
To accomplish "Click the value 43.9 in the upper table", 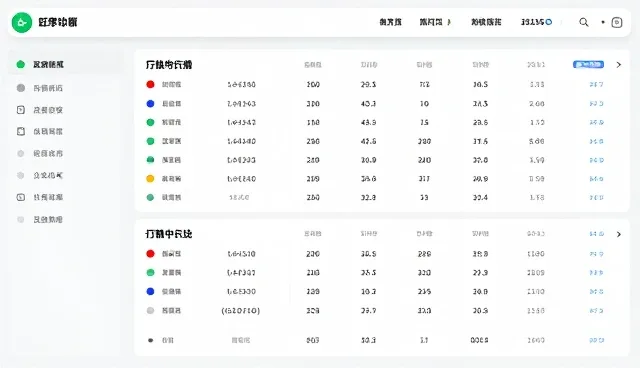I will [368, 122].
